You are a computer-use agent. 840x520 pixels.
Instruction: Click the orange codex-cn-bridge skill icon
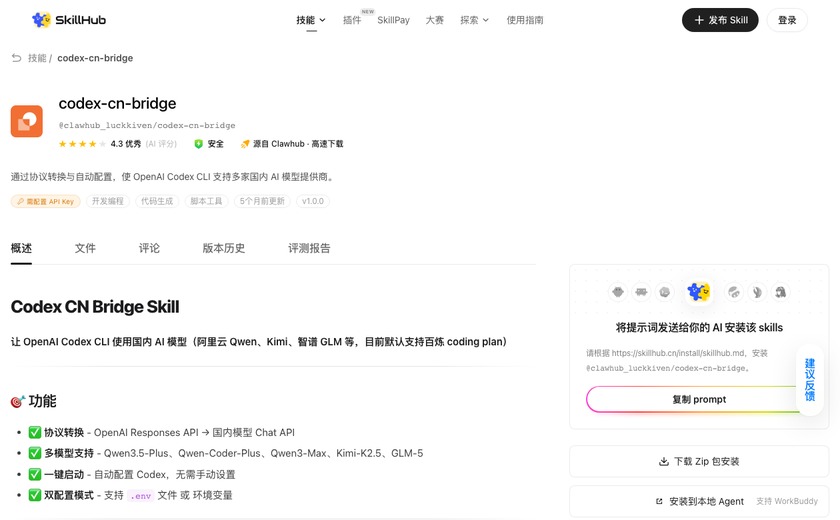point(27,121)
